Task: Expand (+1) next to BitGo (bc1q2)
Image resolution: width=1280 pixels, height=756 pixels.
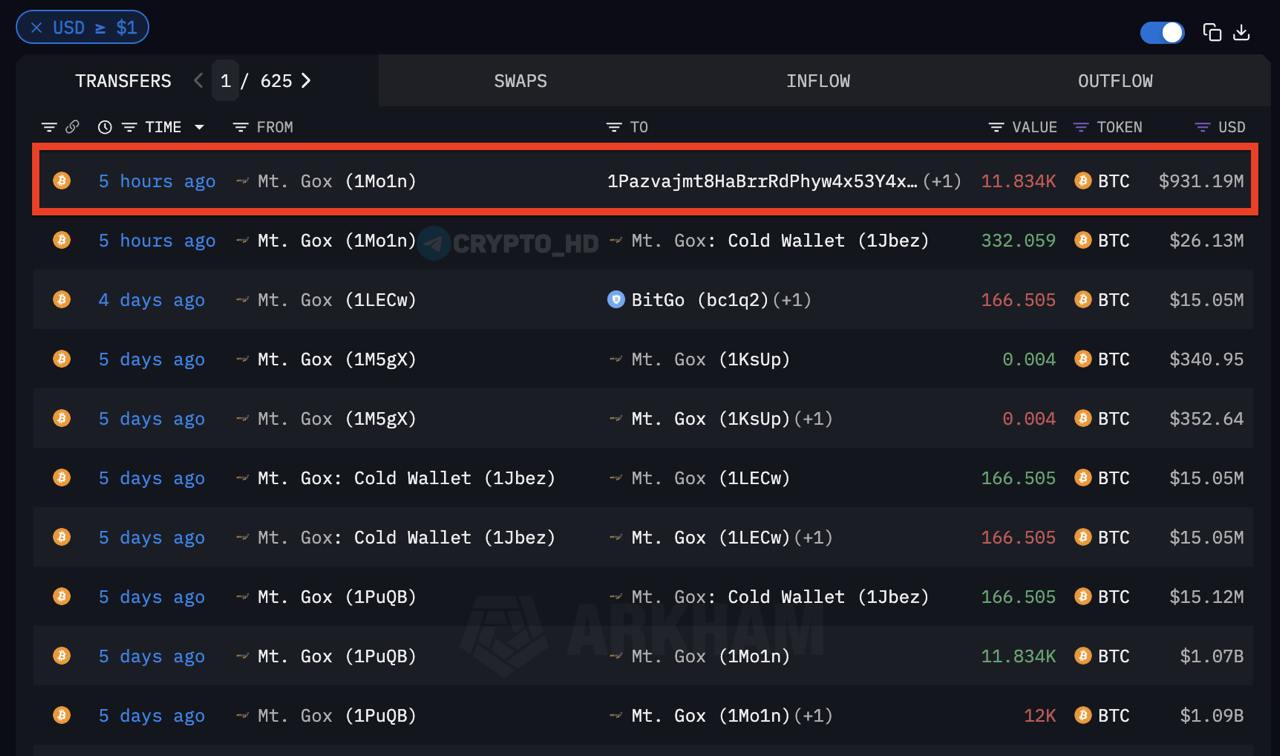Action: pyautogui.click(x=791, y=300)
